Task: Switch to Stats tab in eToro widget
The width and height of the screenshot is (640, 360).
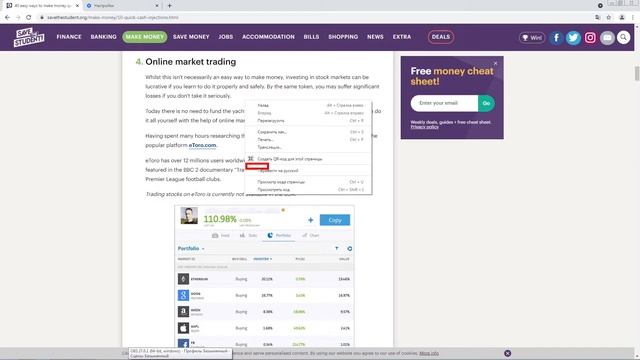Action: pyautogui.click(x=249, y=236)
